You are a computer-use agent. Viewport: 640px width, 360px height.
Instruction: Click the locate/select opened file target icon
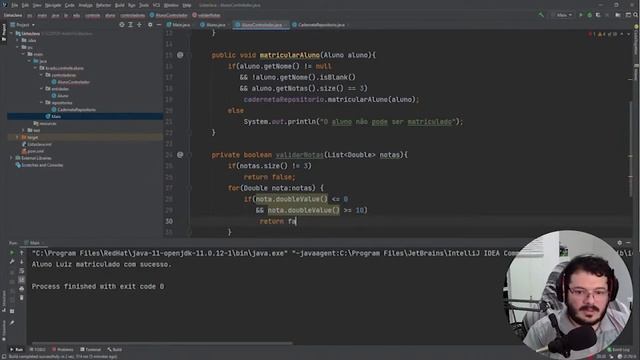(122, 25)
